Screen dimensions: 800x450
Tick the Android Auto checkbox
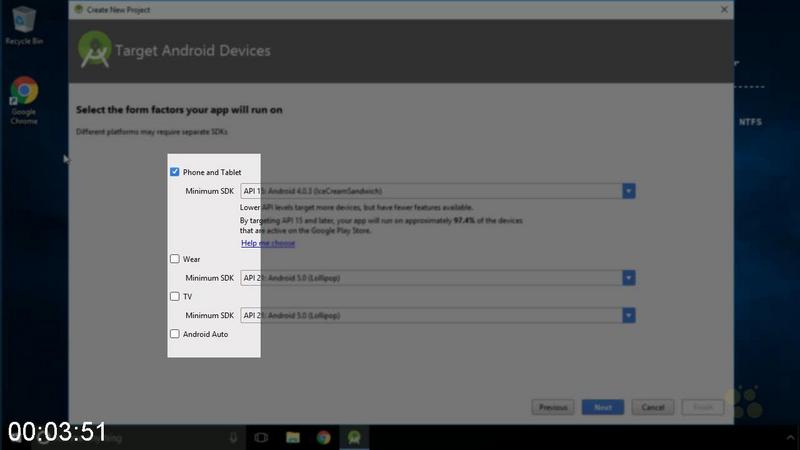tap(174, 334)
